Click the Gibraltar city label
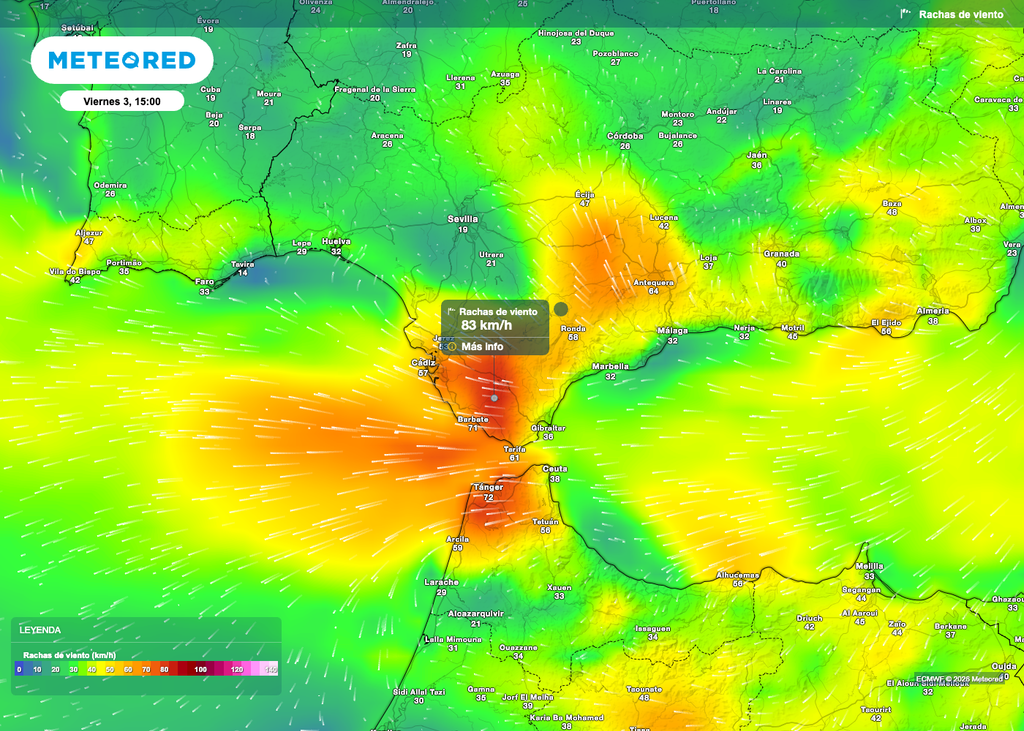Screen dimensions: 1024x731 click(548, 428)
